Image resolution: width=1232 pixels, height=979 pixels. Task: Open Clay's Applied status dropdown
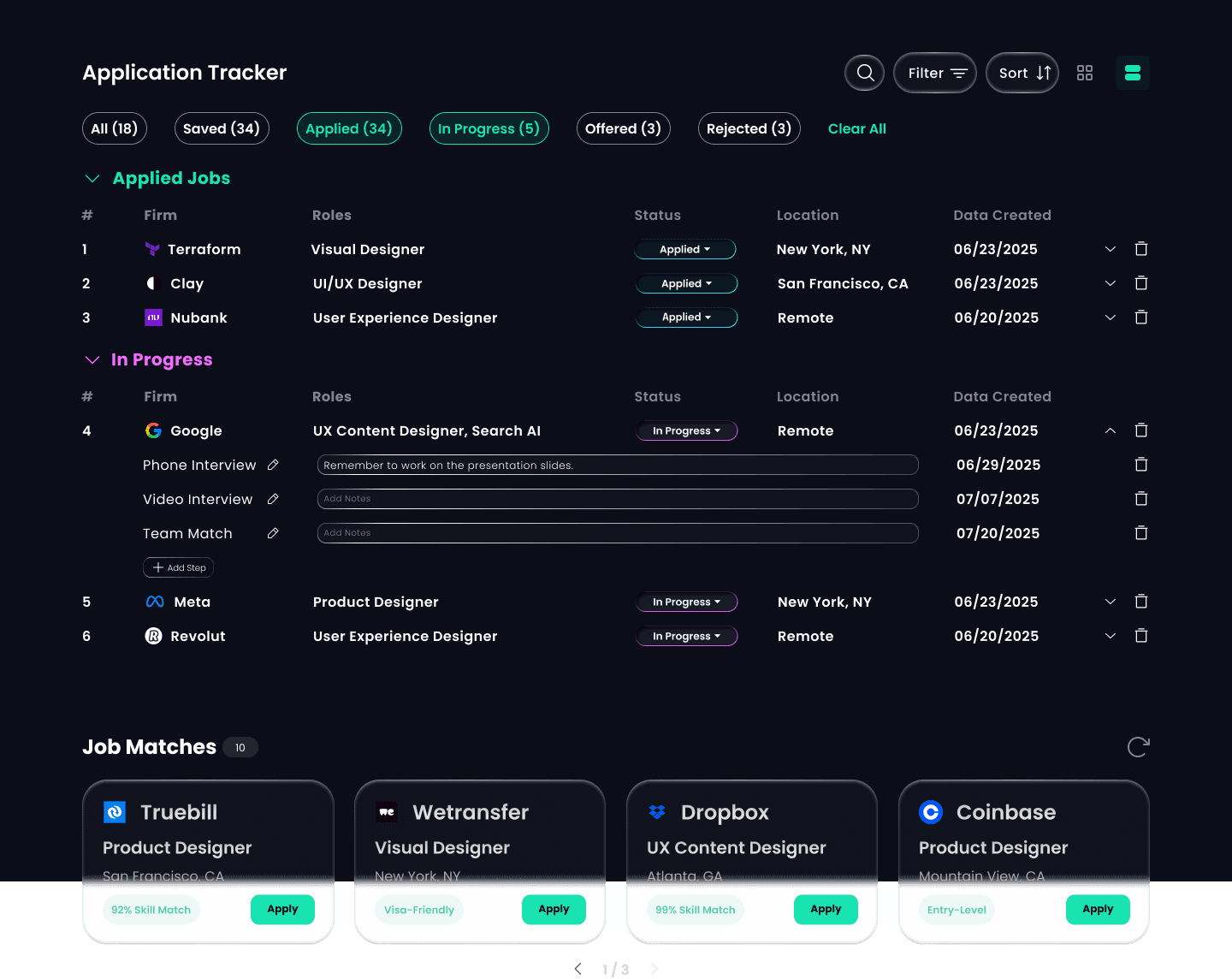tap(687, 283)
